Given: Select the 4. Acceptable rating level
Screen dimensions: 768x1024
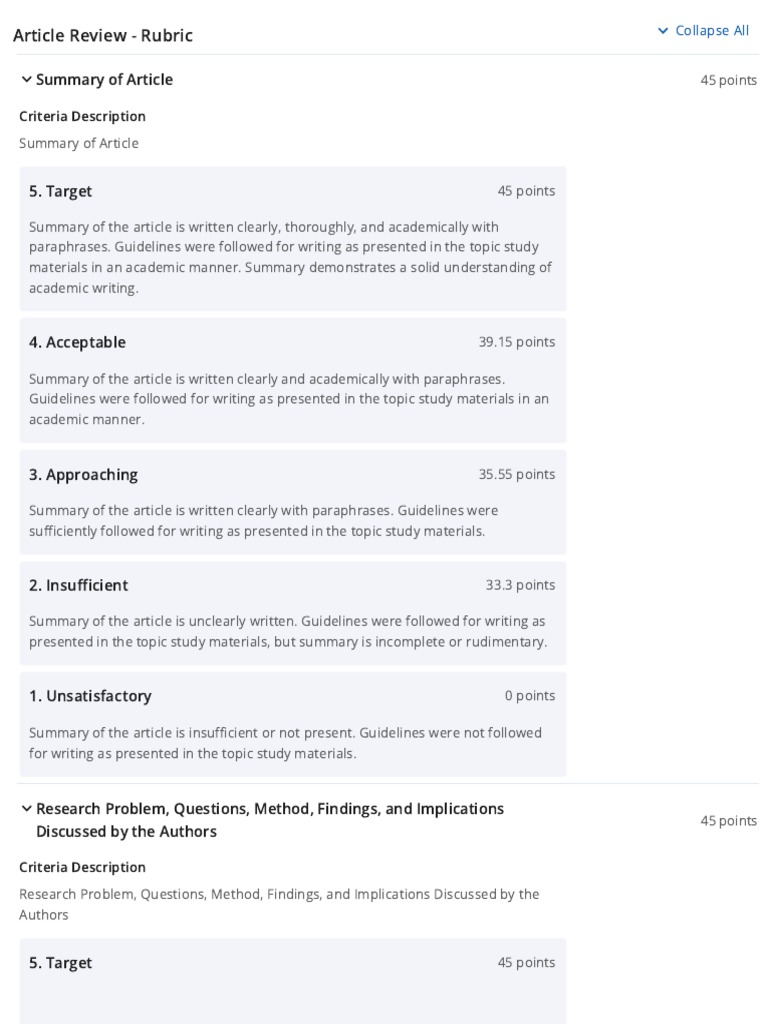Looking at the screenshot, I should coord(77,342).
